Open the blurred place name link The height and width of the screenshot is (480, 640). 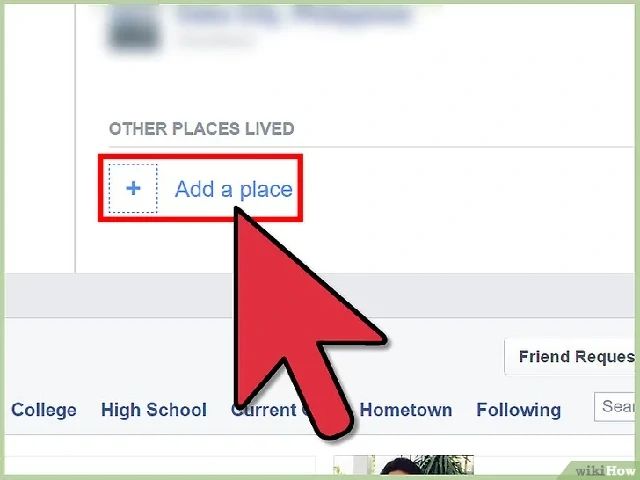(294, 16)
